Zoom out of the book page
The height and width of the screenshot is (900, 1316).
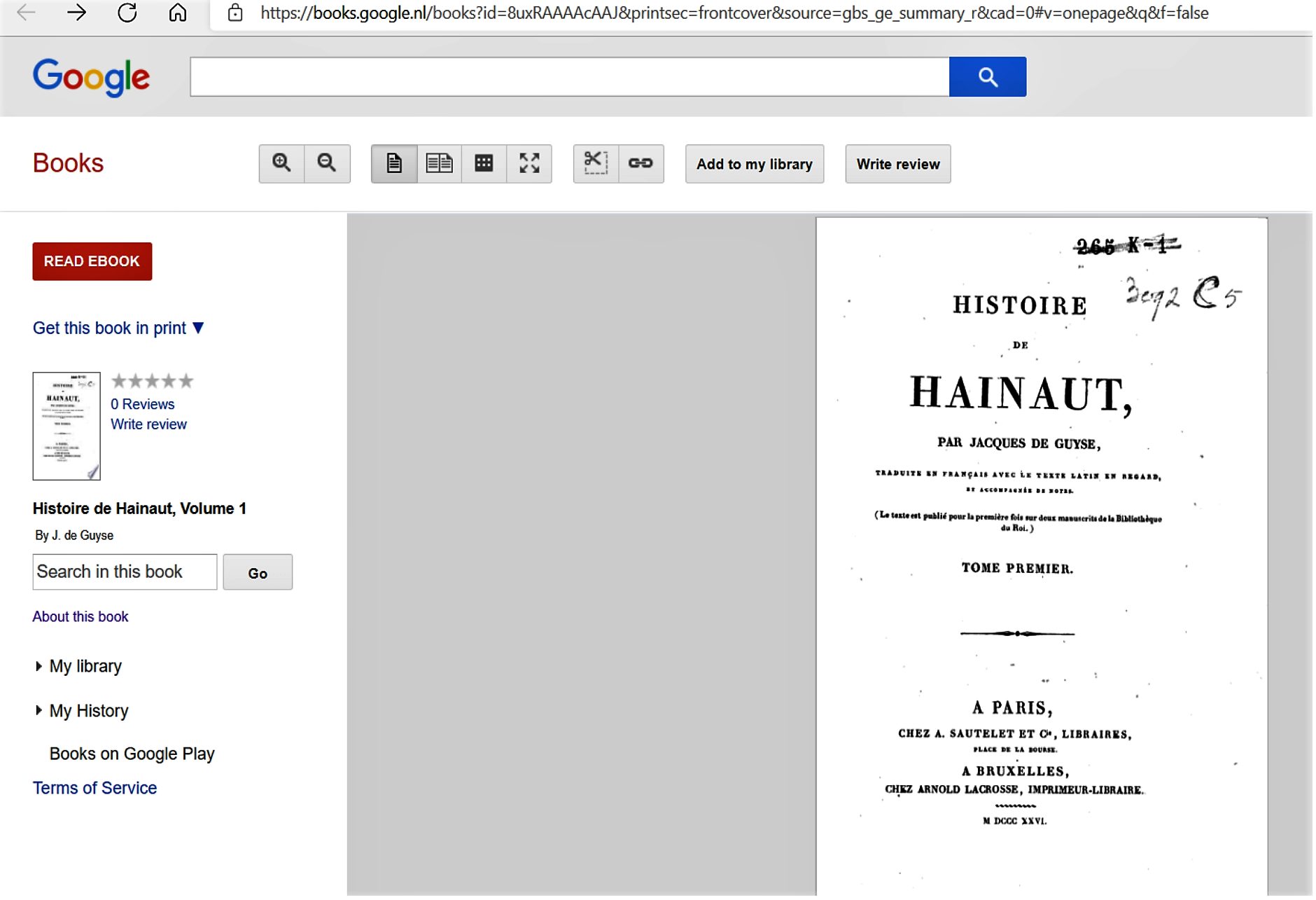coord(327,164)
